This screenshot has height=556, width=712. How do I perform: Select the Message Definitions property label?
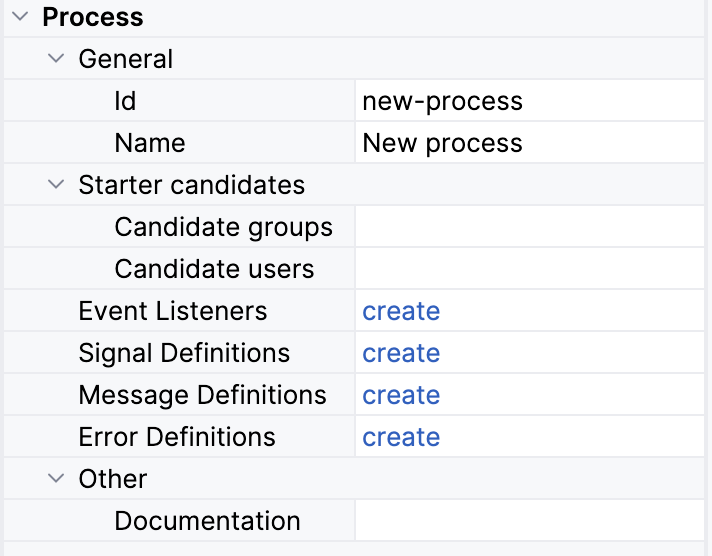coord(202,395)
